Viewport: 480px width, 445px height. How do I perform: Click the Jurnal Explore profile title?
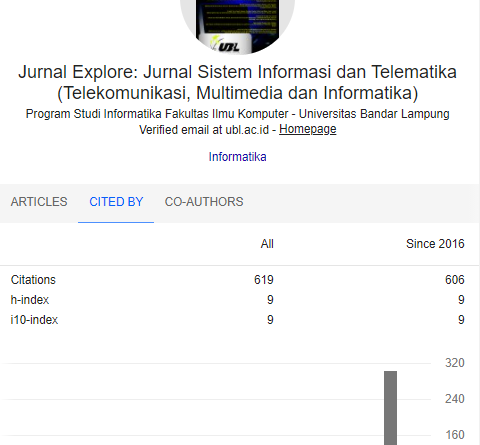tap(237, 82)
